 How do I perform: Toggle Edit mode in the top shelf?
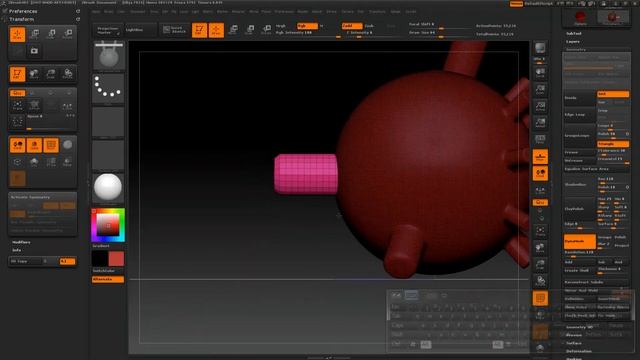click(200, 30)
